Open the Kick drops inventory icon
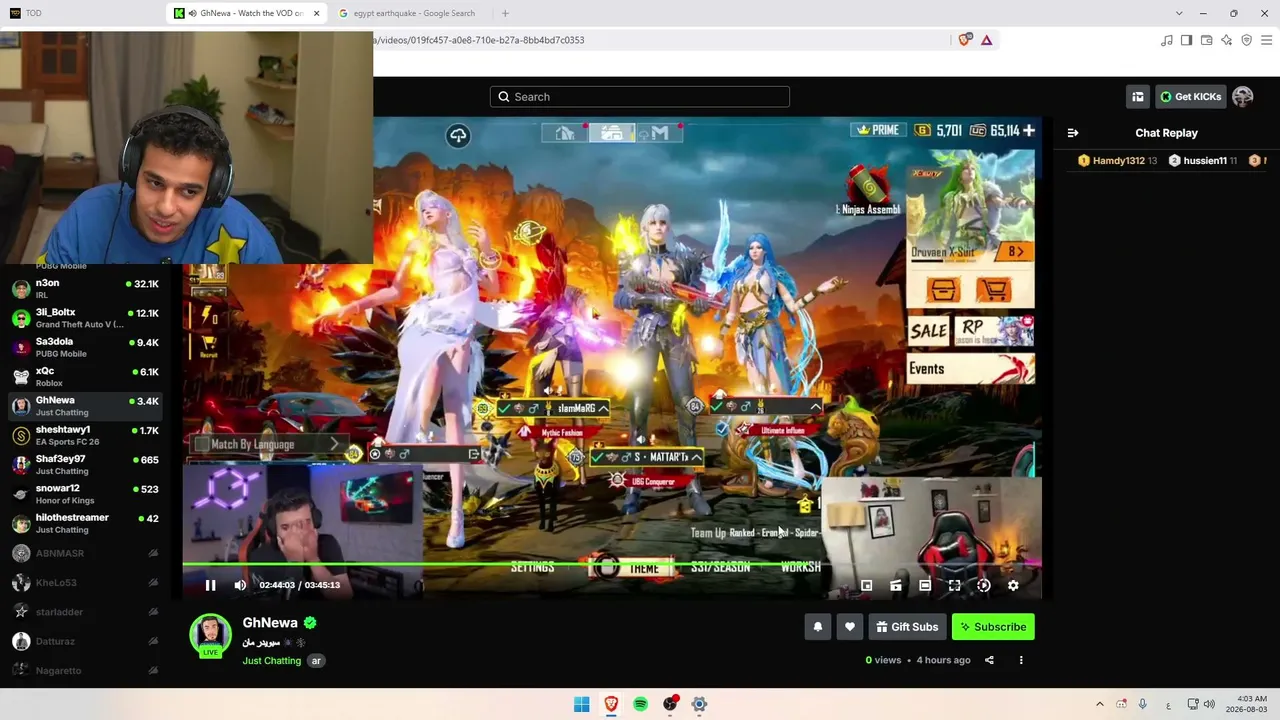1280x720 pixels. pyautogui.click(x=1138, y=97)
